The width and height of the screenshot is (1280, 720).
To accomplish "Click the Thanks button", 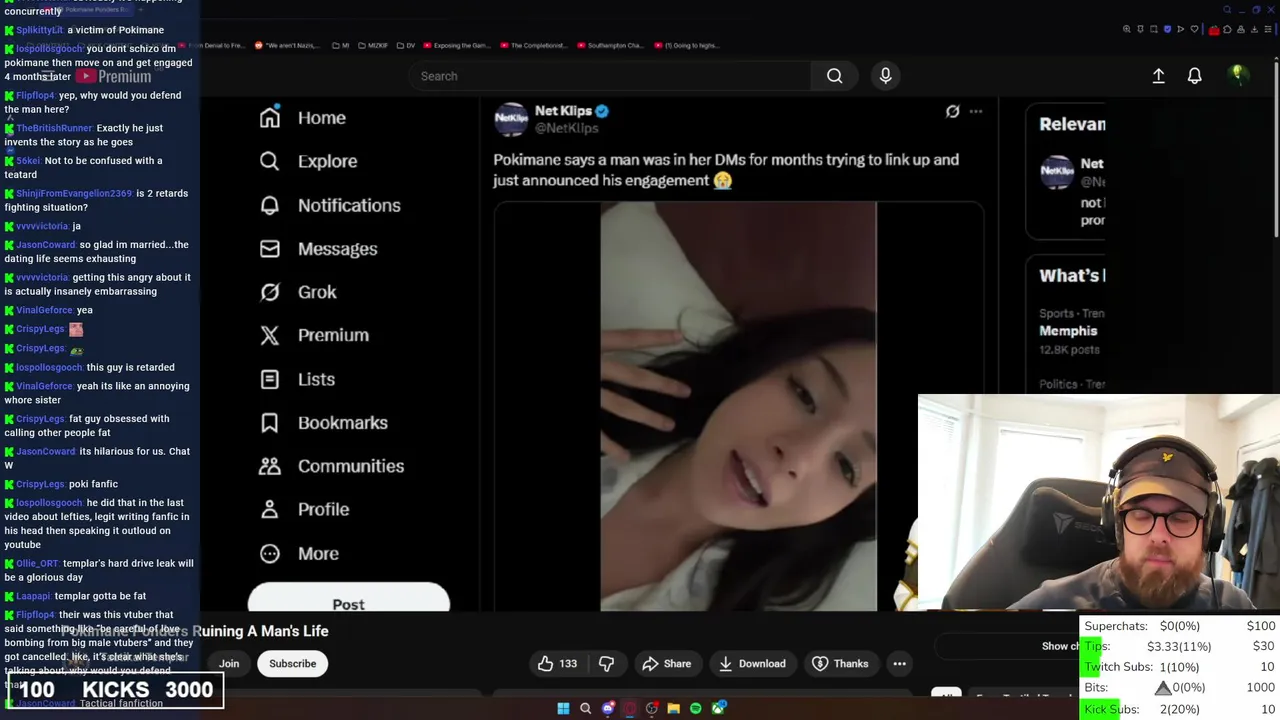I will click(840, 664).
